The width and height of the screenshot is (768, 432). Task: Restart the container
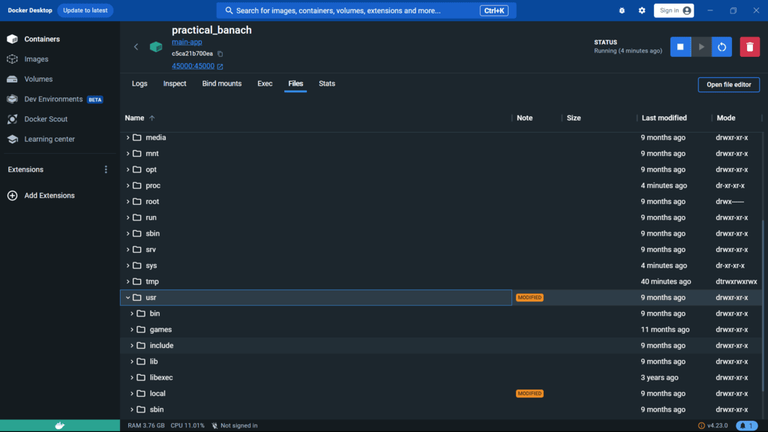[x=722, y=47]
